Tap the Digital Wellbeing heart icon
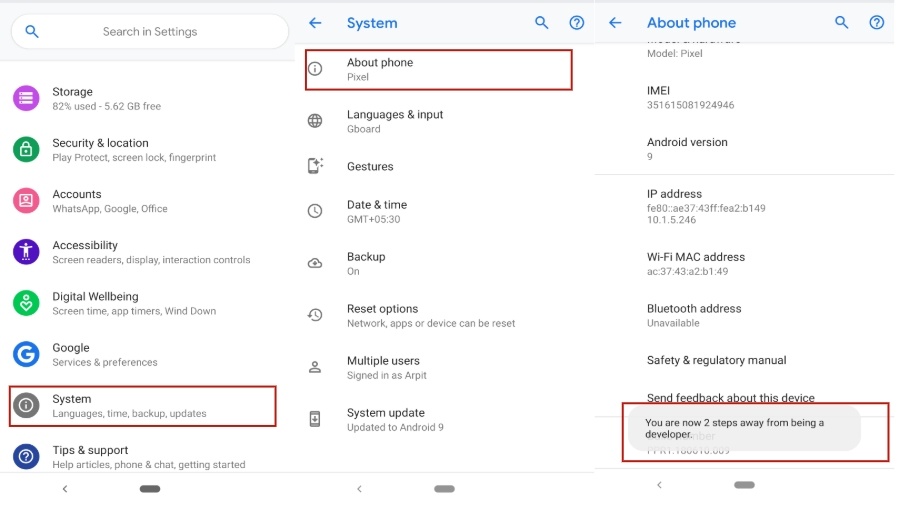The image size is (900, 506). (26, 303)
